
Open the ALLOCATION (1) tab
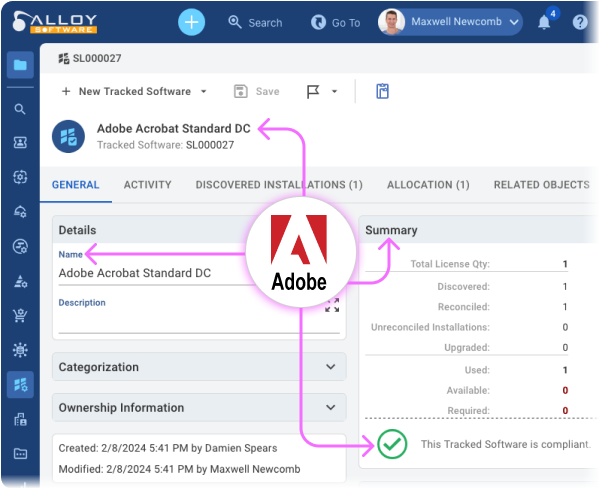point(428,185)
